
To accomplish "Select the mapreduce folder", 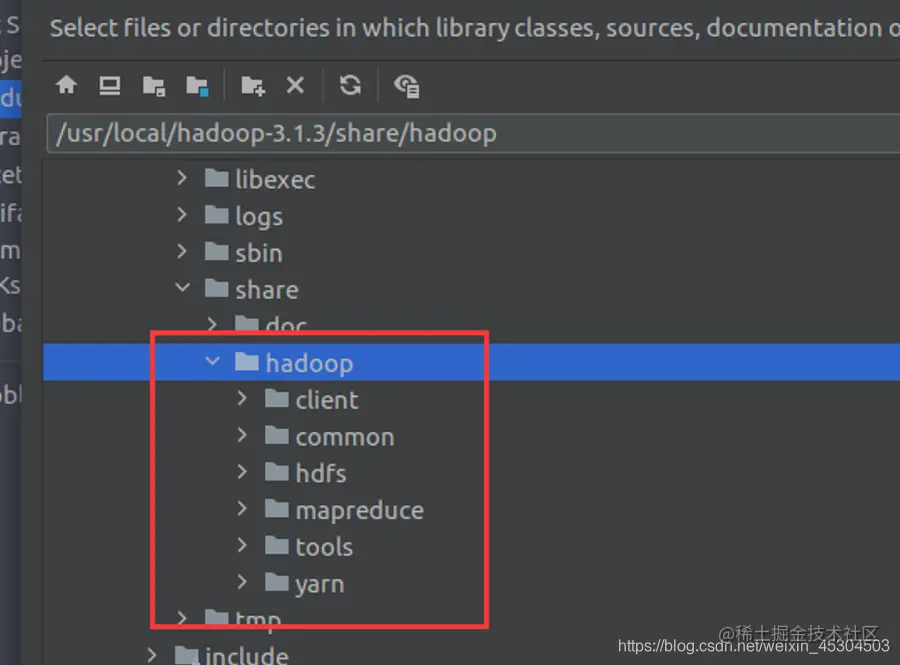I will 345,510.
